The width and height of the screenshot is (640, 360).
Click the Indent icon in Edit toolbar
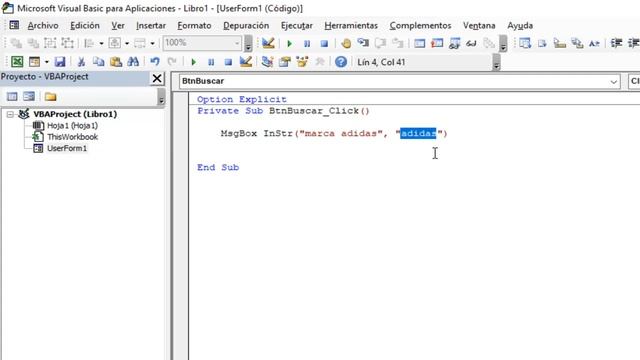pos(616,43)
